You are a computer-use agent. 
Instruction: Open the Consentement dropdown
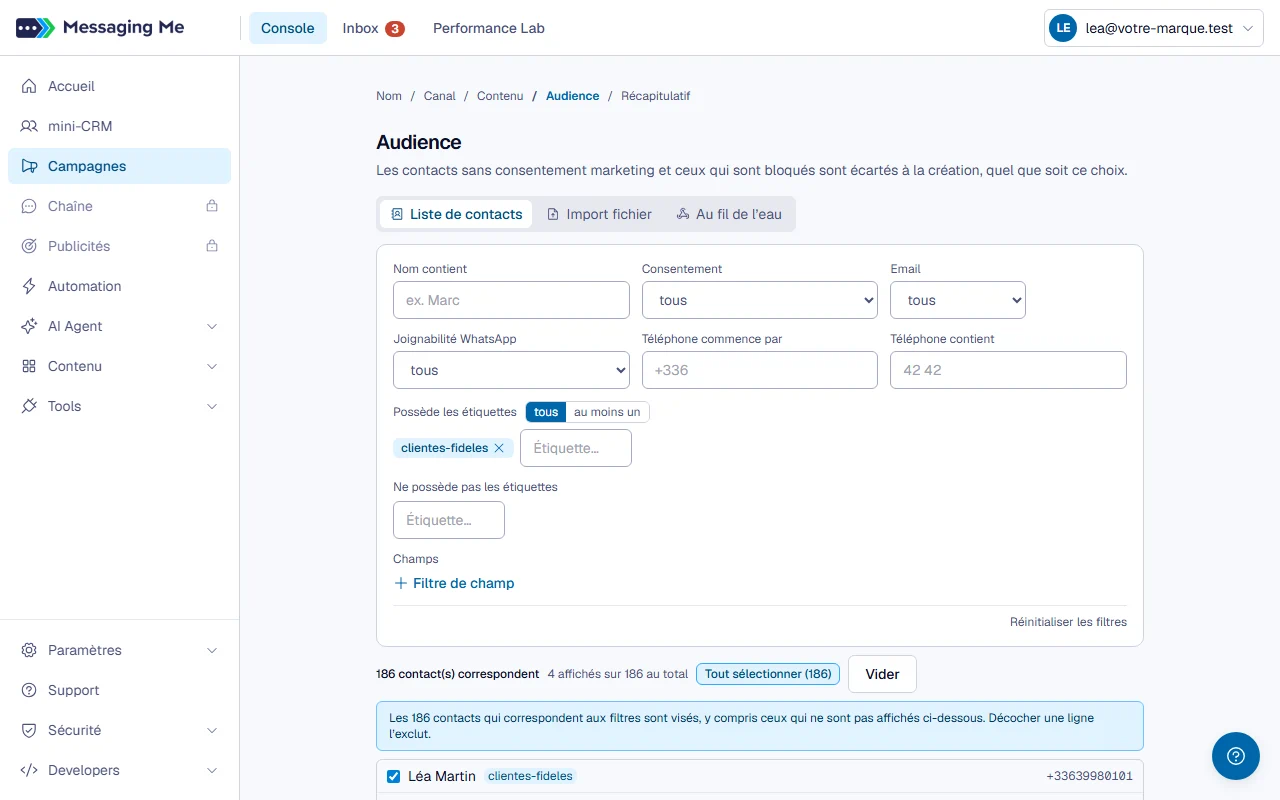(760, 300)
